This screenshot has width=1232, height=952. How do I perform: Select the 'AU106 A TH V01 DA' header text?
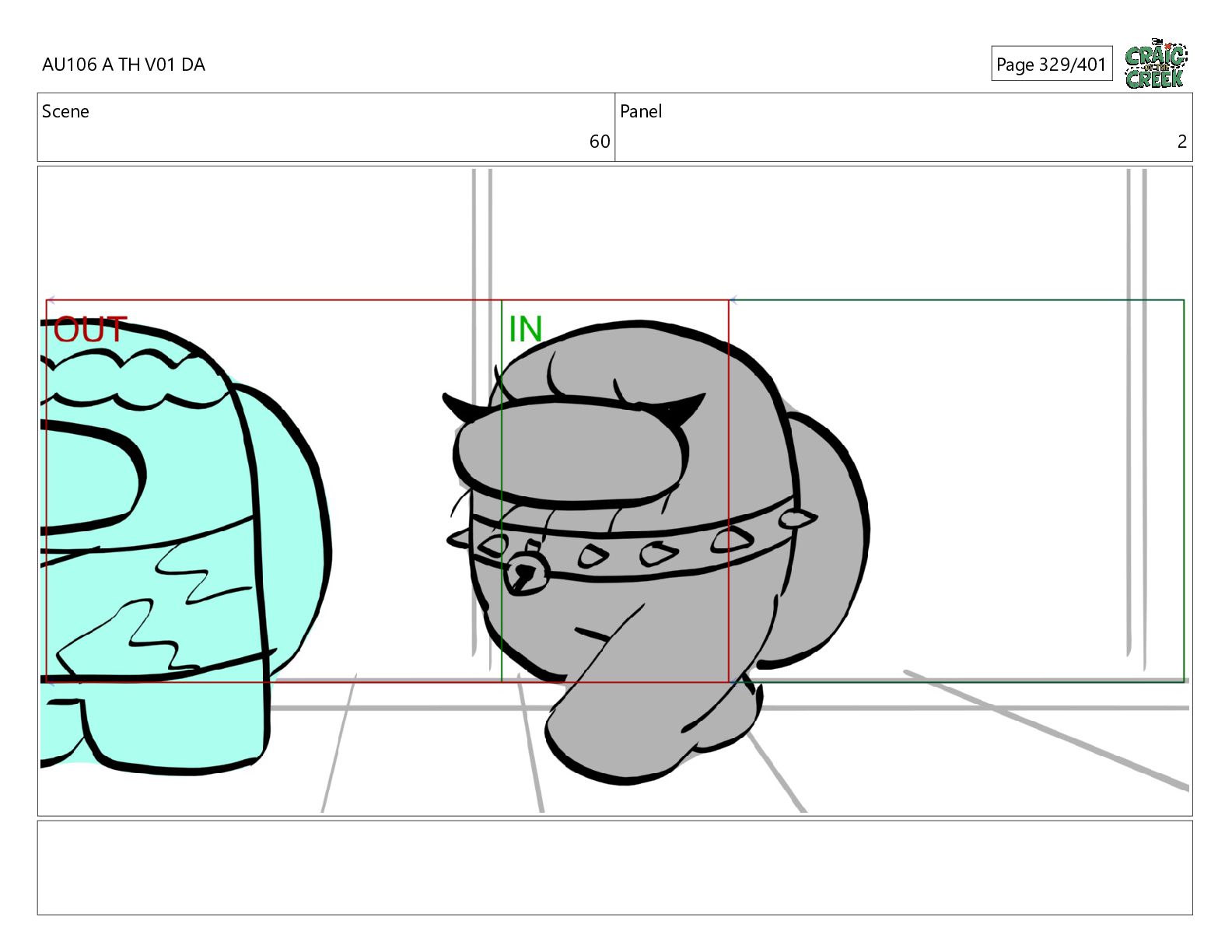pyautogui.click(x=124, y=65)
